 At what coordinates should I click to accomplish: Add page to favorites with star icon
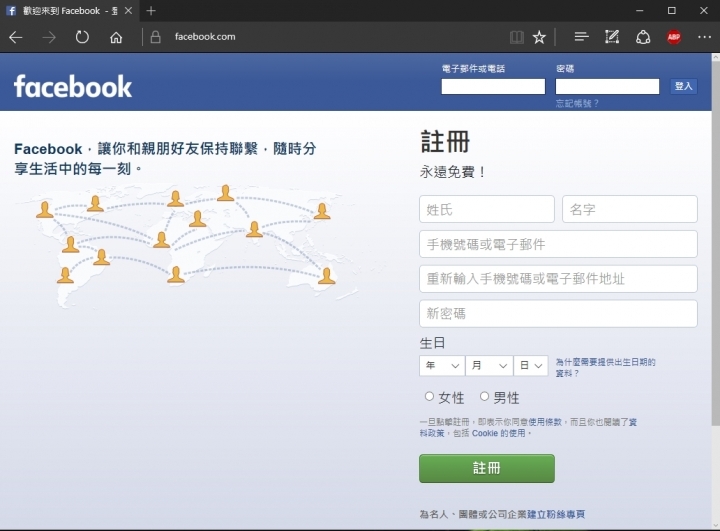[539, 37]
